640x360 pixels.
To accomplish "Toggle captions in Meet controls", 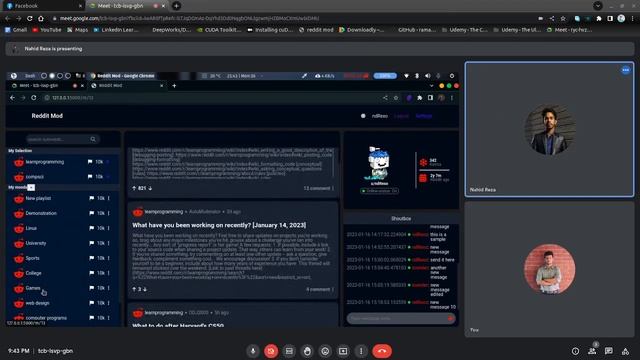I will tap(289, 351).
